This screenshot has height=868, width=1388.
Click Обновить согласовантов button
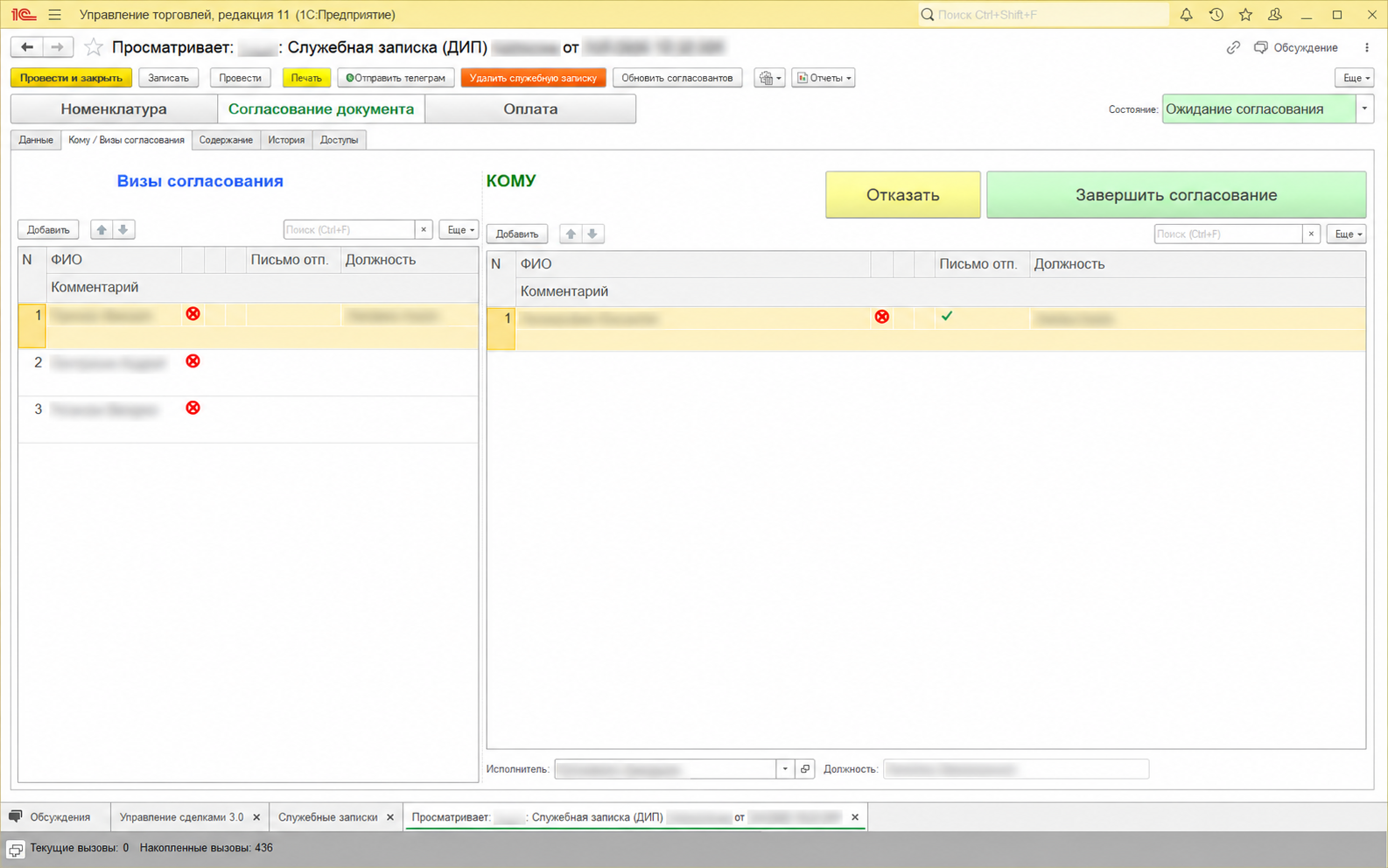pos(677,78)
